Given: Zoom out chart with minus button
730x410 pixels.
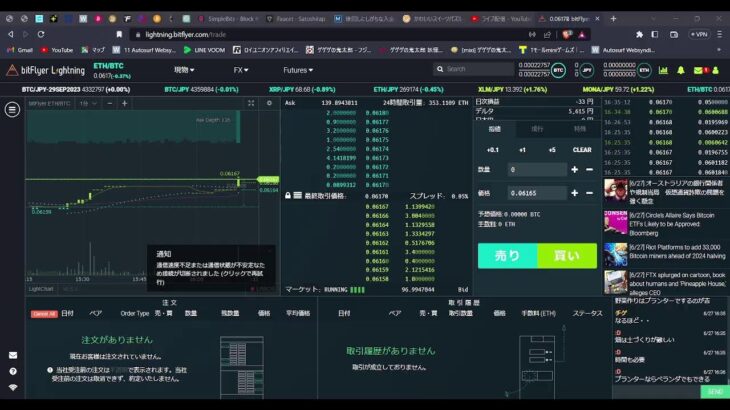Looking at the screenshot, I should (x=110, y=103).
